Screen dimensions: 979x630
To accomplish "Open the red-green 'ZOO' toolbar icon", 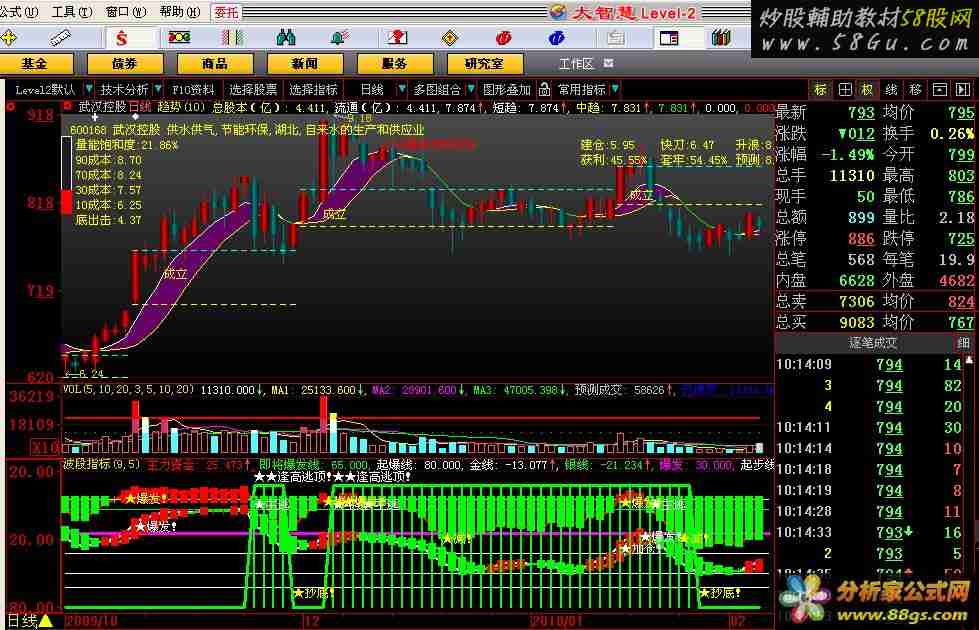I will 179,38.
